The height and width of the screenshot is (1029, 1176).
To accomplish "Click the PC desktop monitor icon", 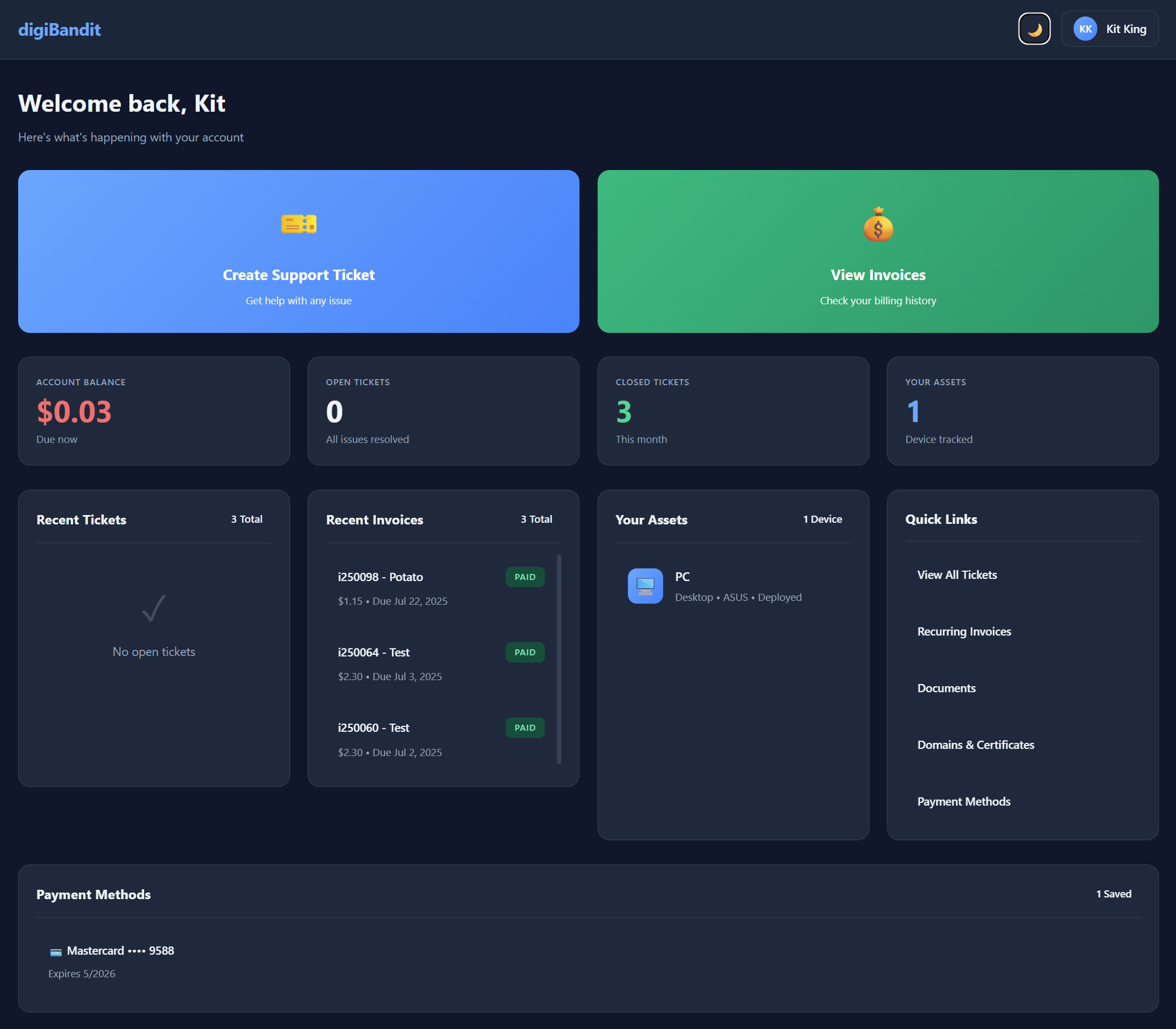I will [645, 585].
